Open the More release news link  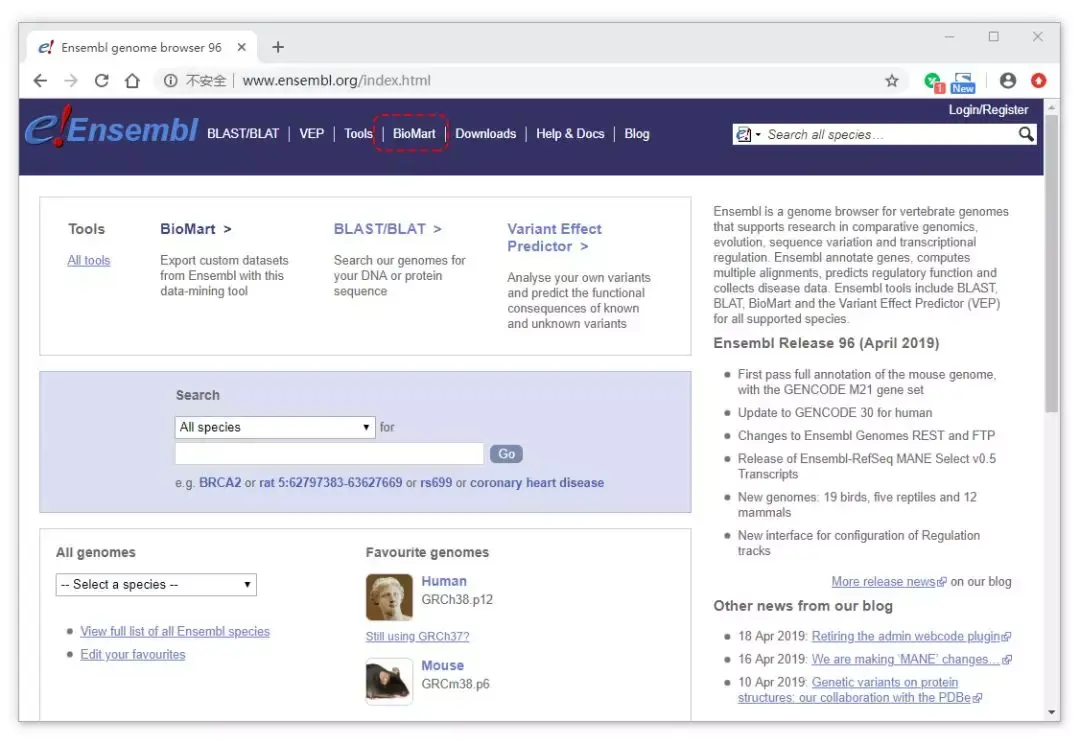point(883,581)
